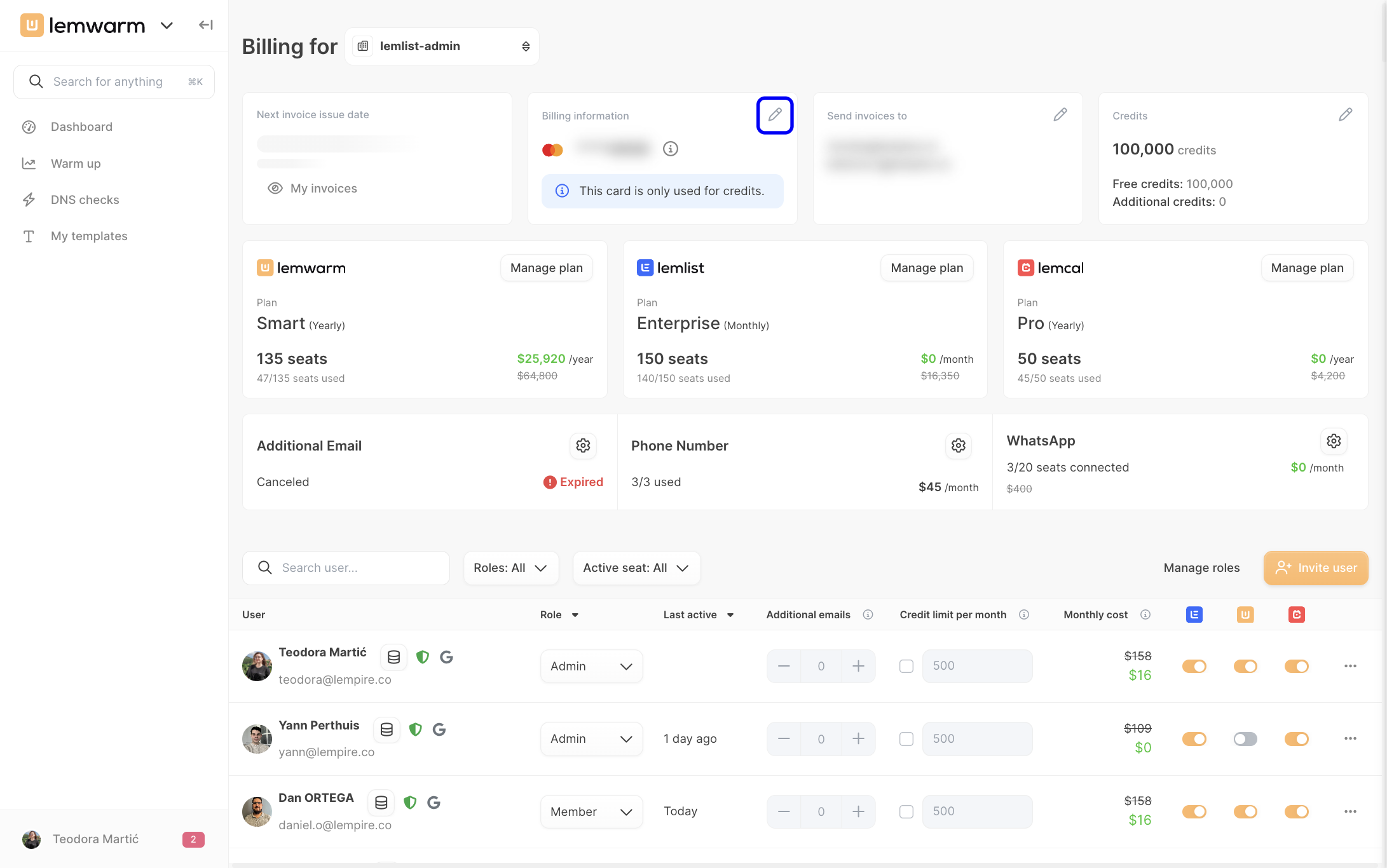This screenshot has width=1387, height=868.
Task: Edit billing information with pencil icon
Action: tap(774, 115)
